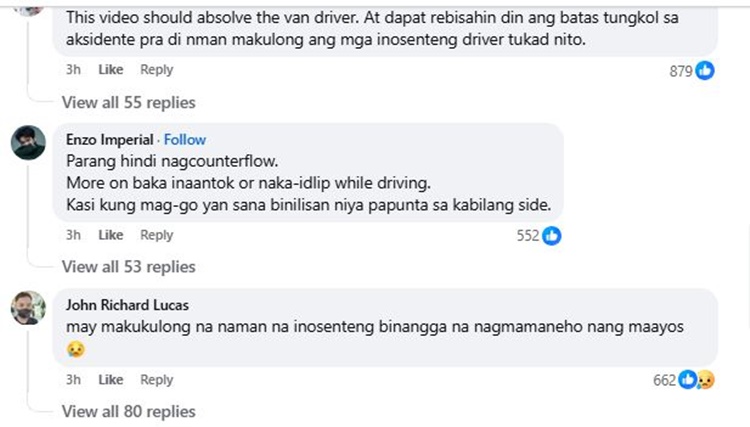
Task: Like John Richard Lucas's comment
Action: (111, 380)
